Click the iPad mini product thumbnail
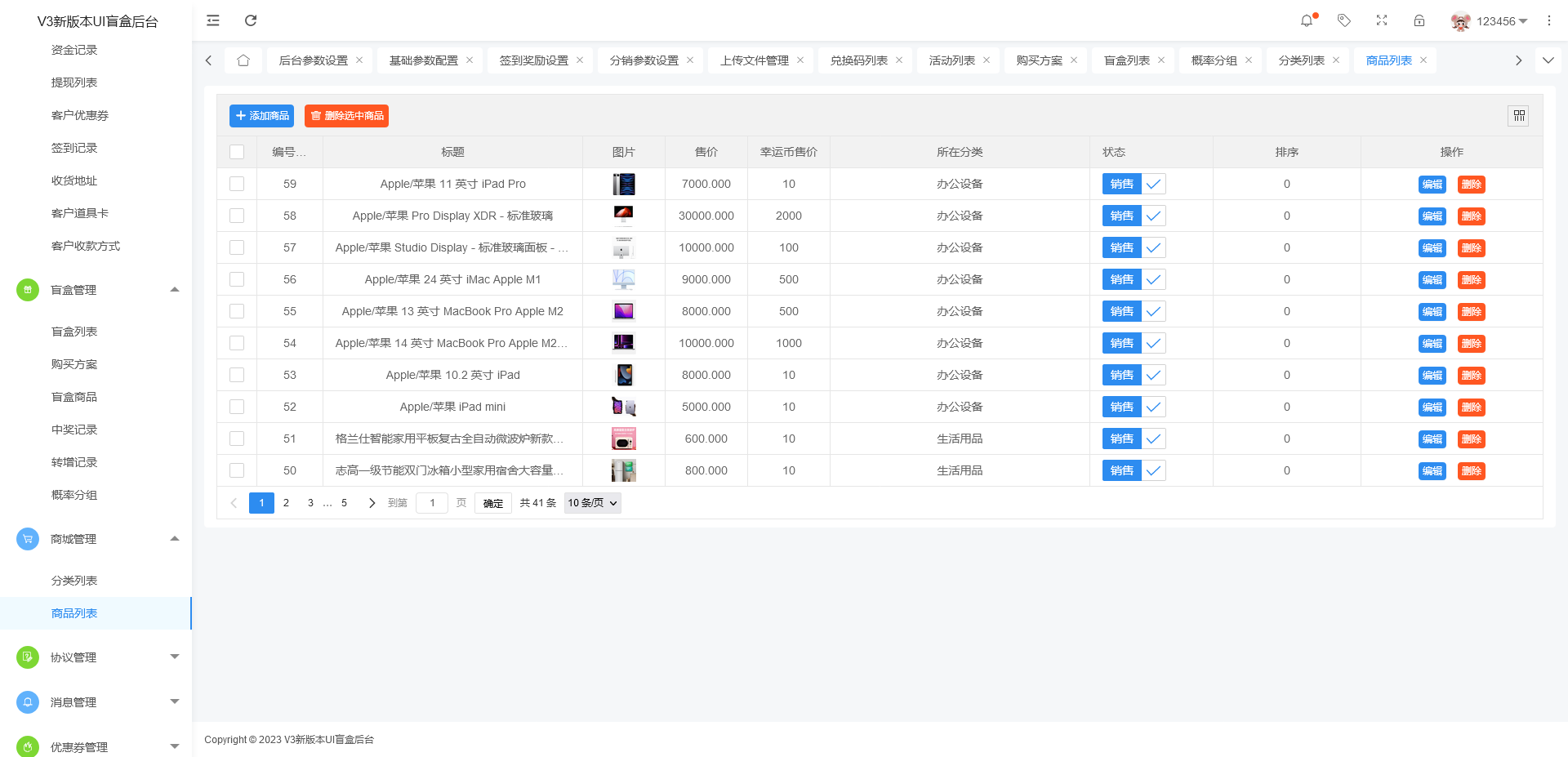This screenshot has height=757, width=1568. pos(624,407)
